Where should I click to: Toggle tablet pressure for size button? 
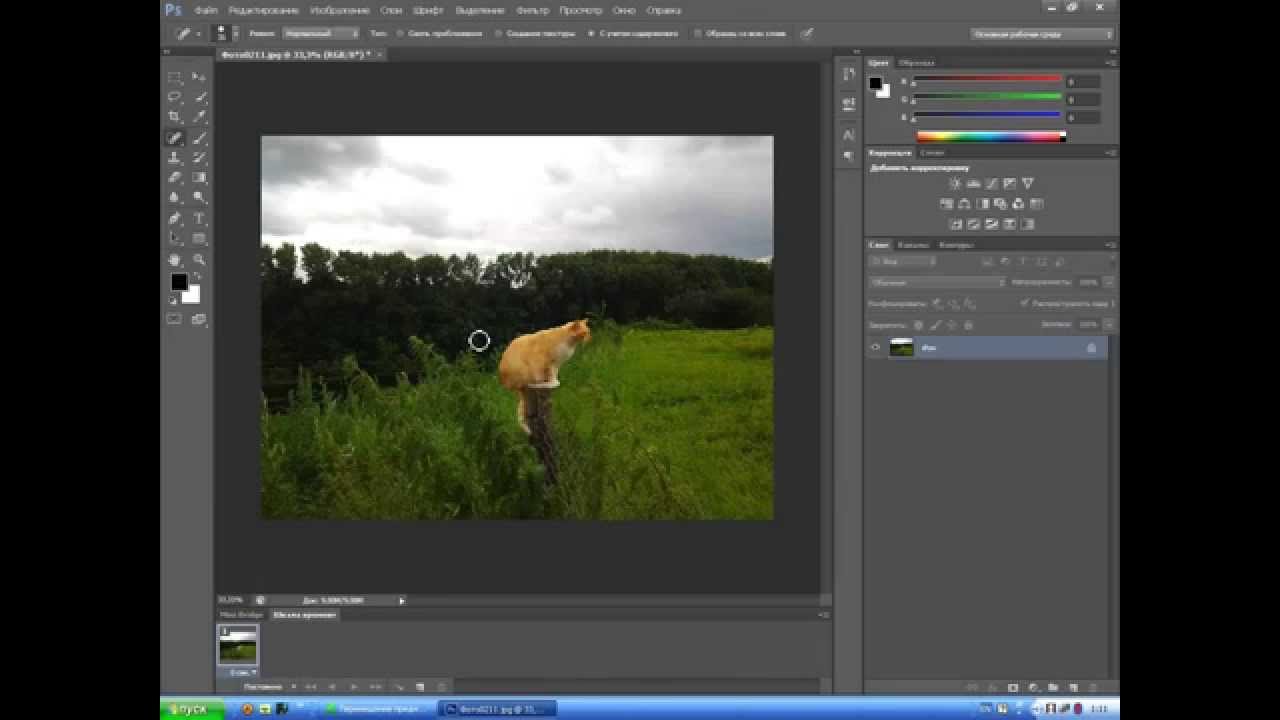pyautogui.click(x=806, y=33)
